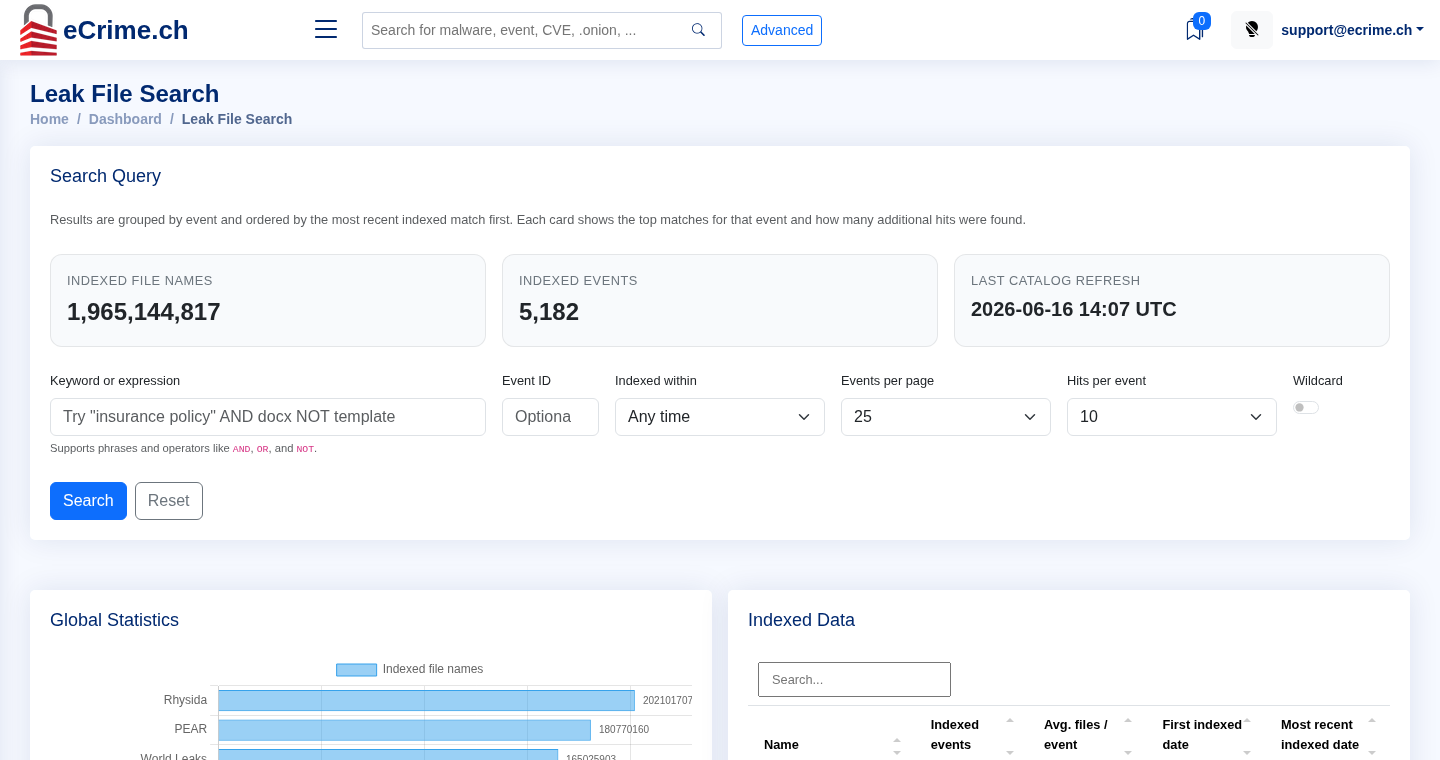Focus the Indexed Data search box
The image size is (1440, 760).
(x=854, y=679)
